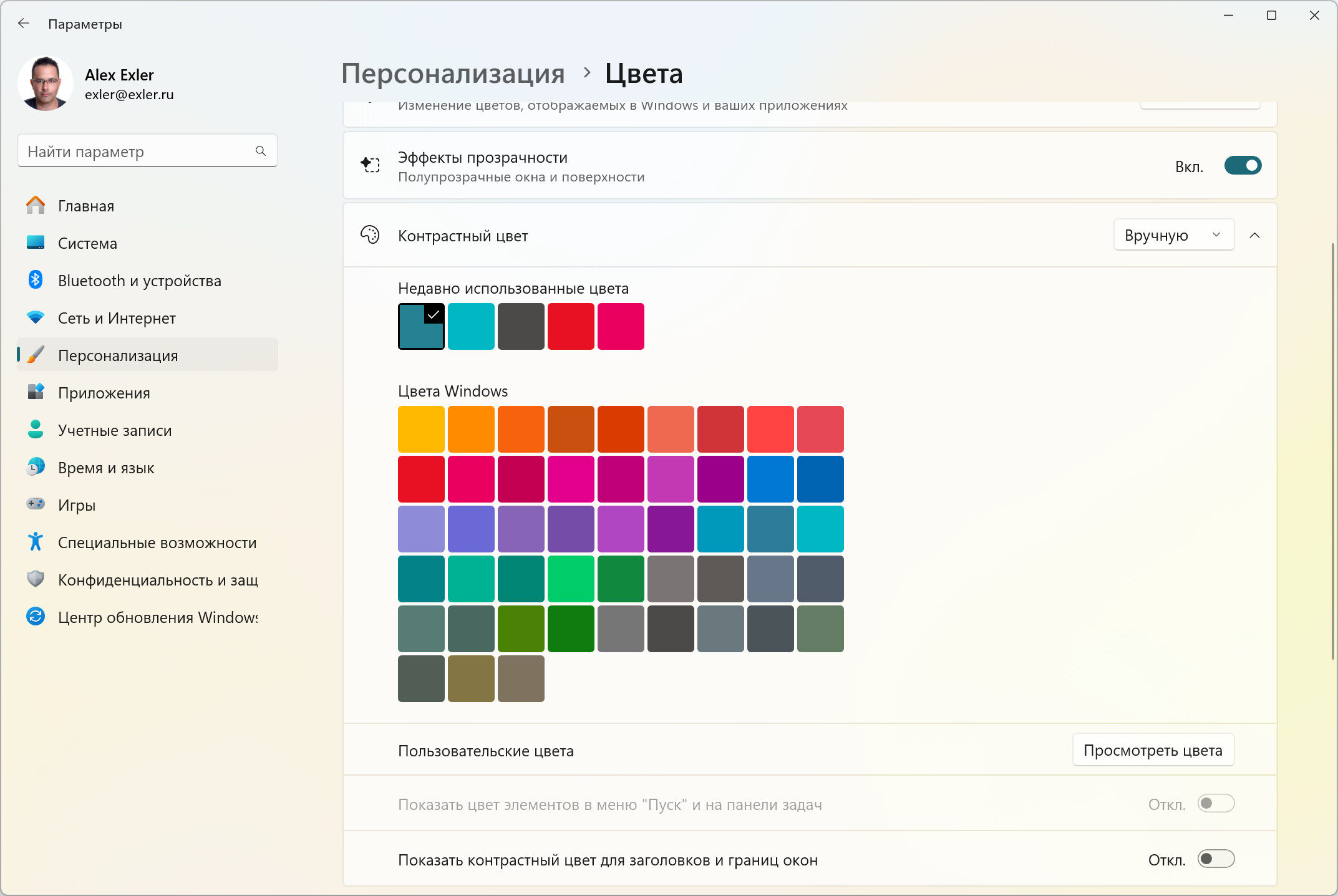
Task: Select the bright red recent color swatch
Action: pos(571,326)
